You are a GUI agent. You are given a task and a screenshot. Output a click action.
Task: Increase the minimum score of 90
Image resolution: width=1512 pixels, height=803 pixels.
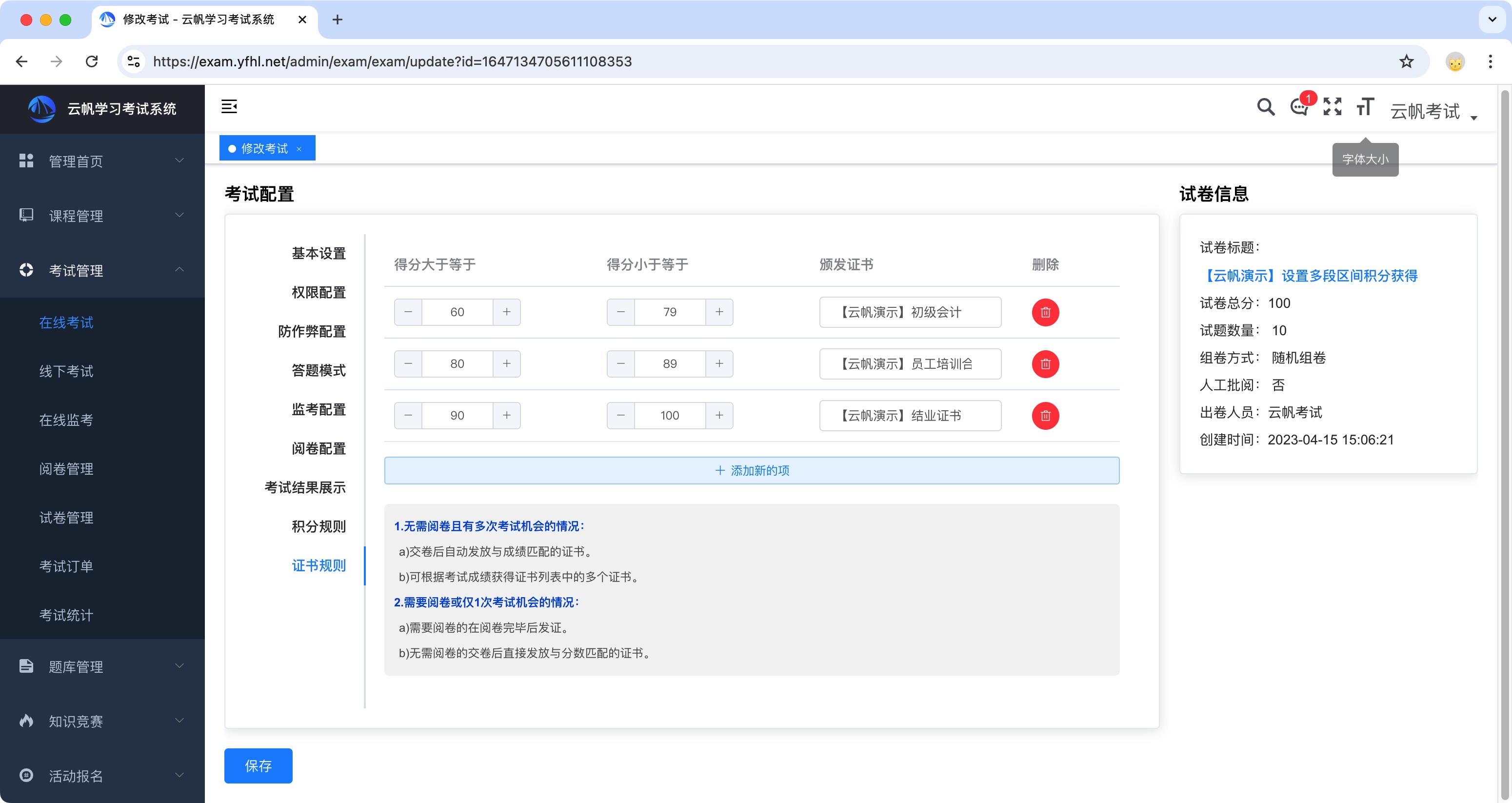(507, 416)
